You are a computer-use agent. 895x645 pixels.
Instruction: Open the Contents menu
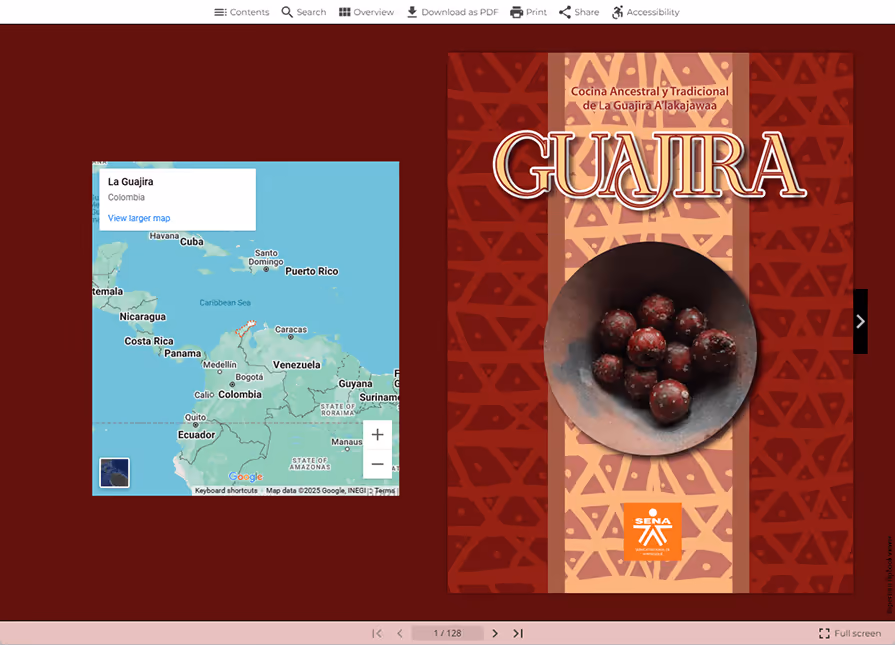click(x=241, y=12)
